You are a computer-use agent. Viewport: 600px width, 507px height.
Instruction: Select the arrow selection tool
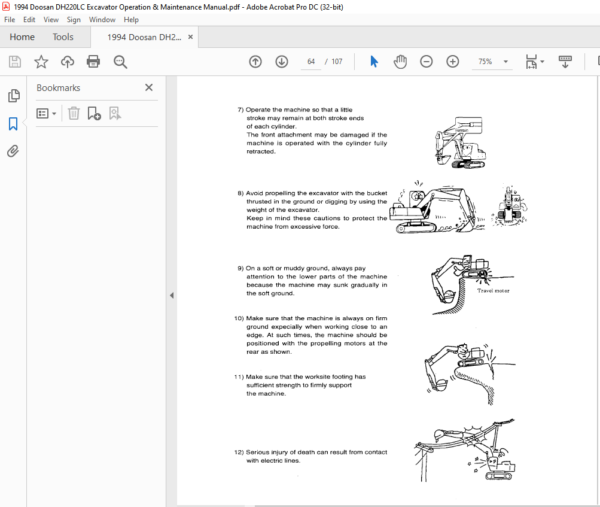pyautogui.click(x=374, y=62)
